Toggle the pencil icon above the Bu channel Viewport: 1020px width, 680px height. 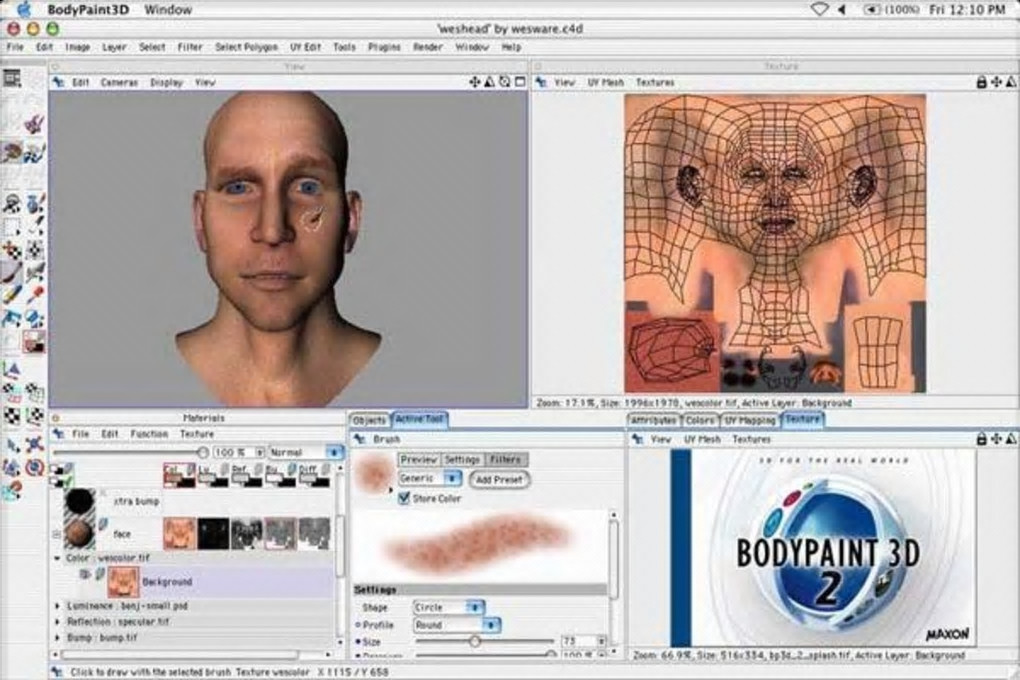pos(291,468)
